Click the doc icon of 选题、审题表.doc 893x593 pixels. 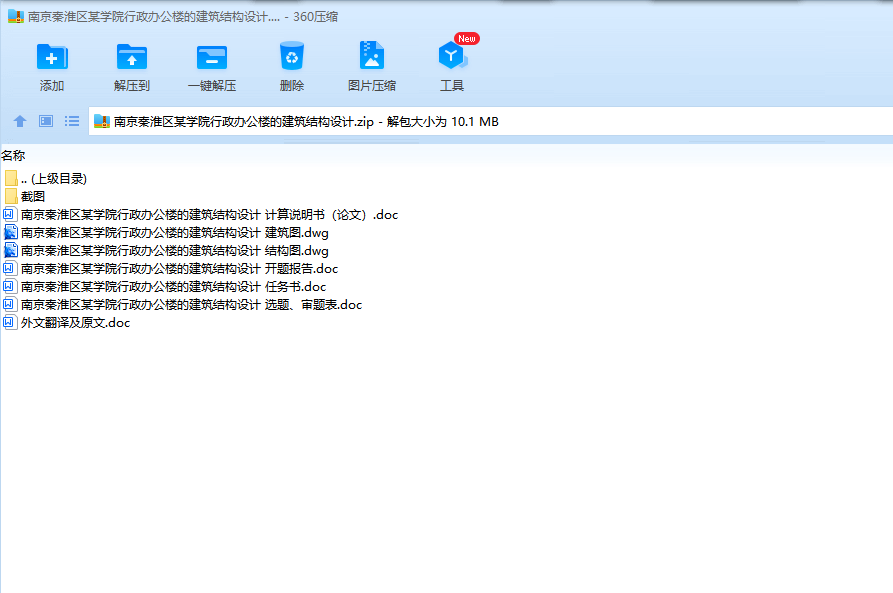click(x=10, y=305)
